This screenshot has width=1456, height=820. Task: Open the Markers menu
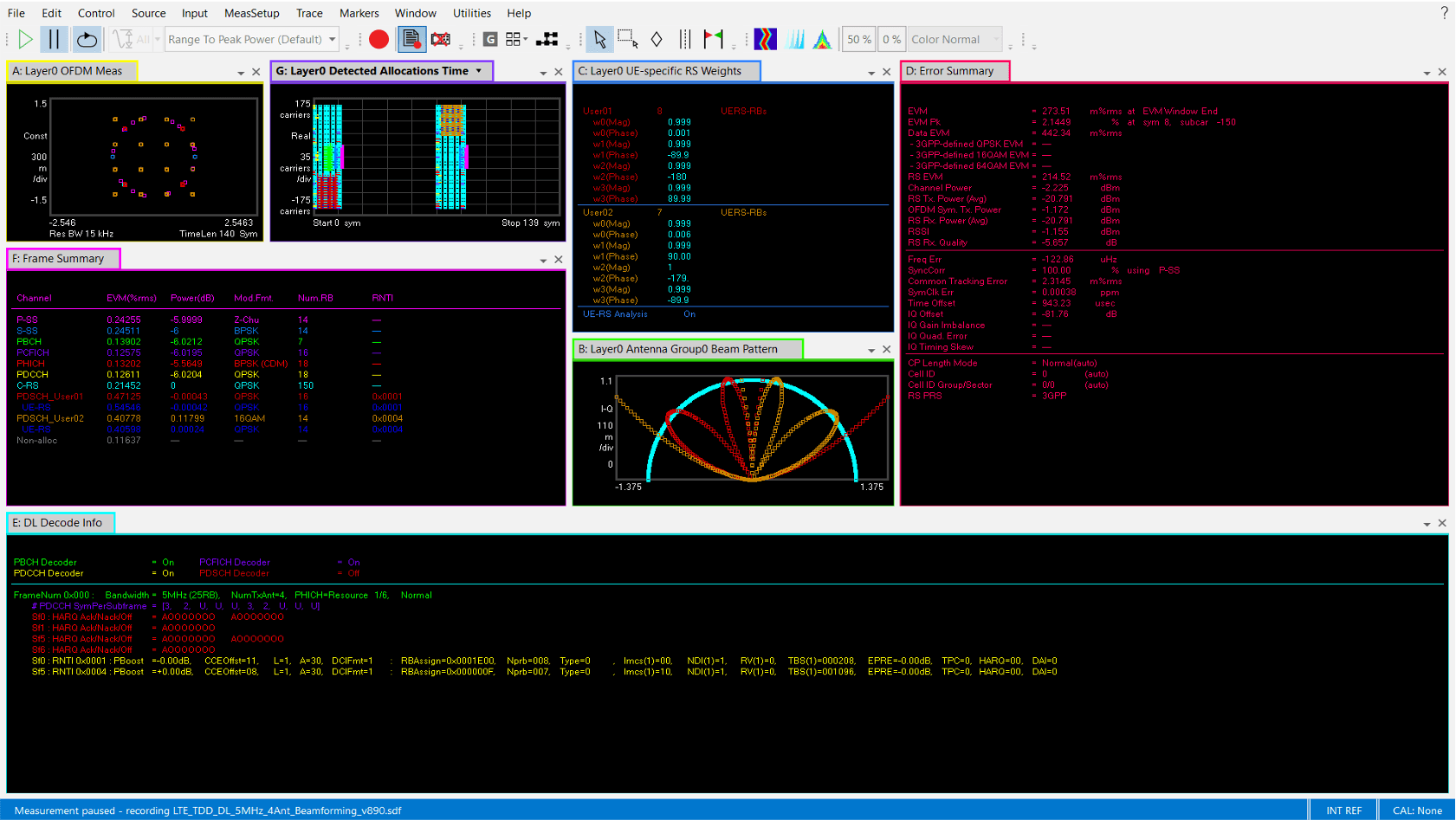(359, 13)
